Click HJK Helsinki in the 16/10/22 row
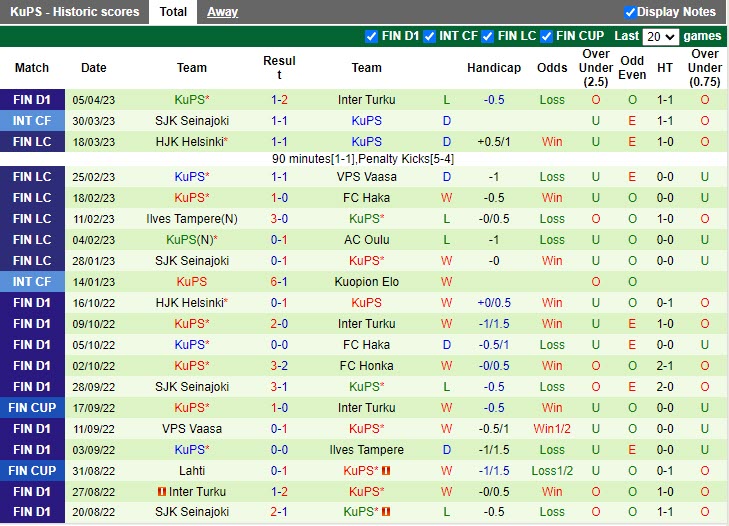The width and height of the screenshot is (729, 526). click(190, 303)
